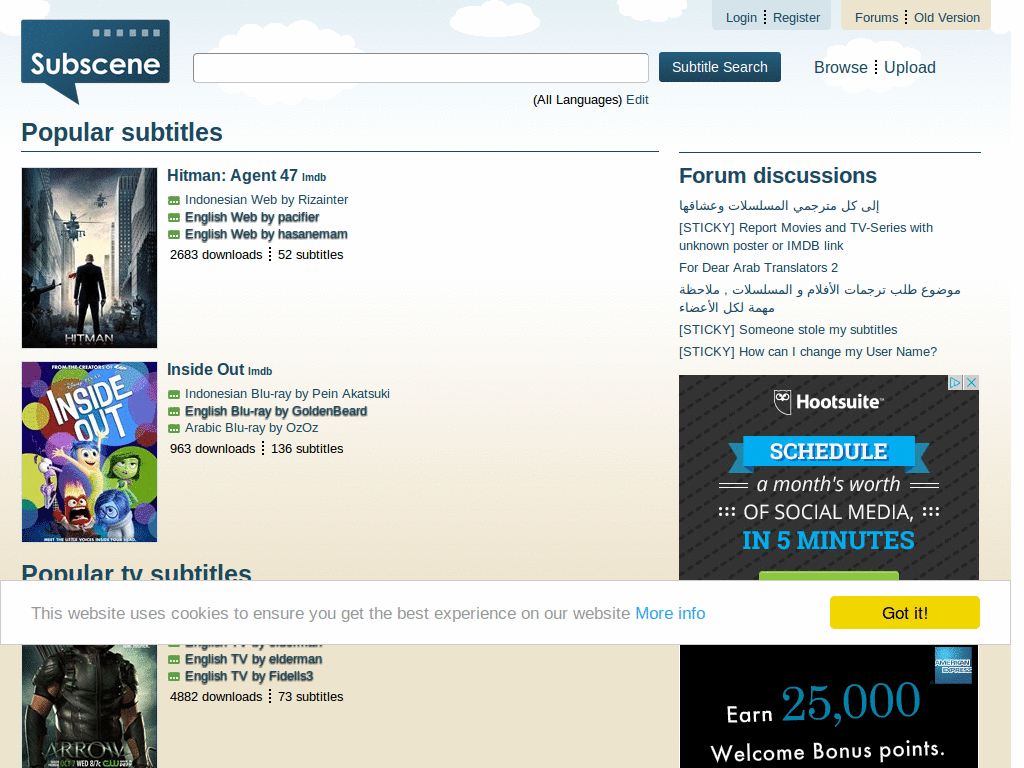Focus the subtitle search input field

pyautogui.click(x=421, y=68)
